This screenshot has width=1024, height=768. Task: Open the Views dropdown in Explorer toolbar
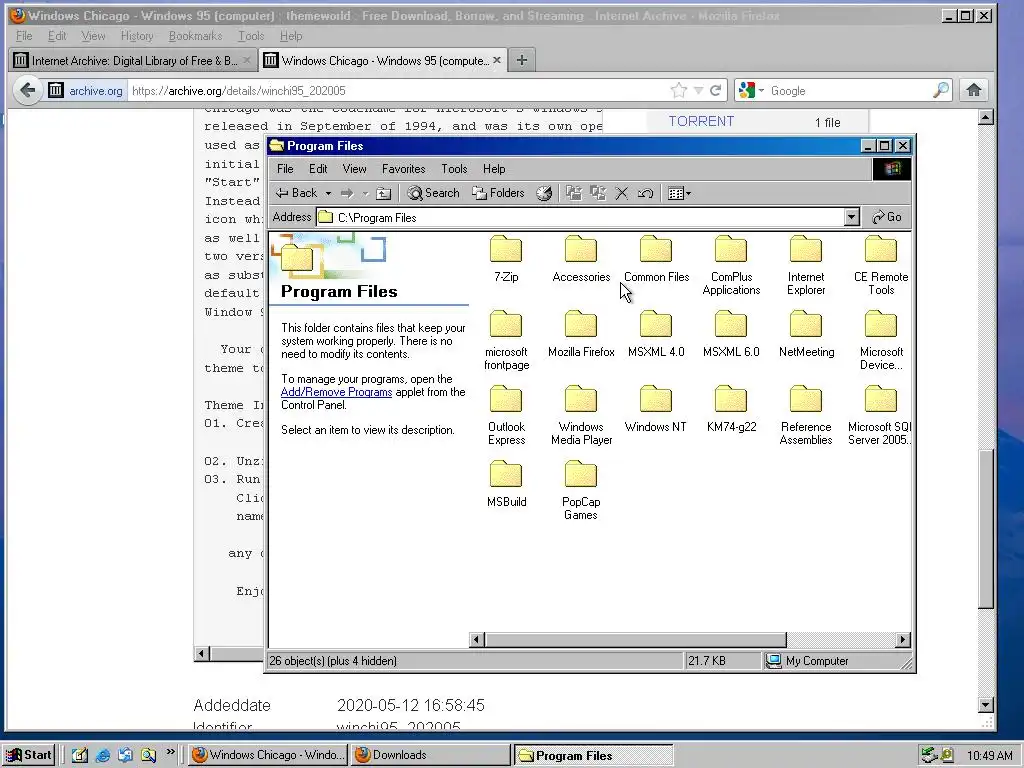(679, 193)
